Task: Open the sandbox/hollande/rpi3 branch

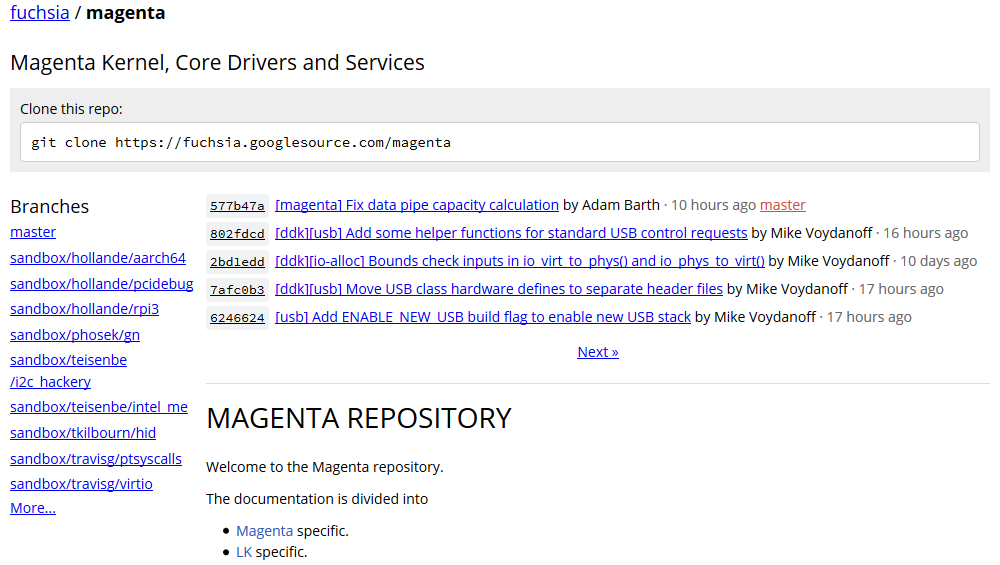Action: [84, 309]
